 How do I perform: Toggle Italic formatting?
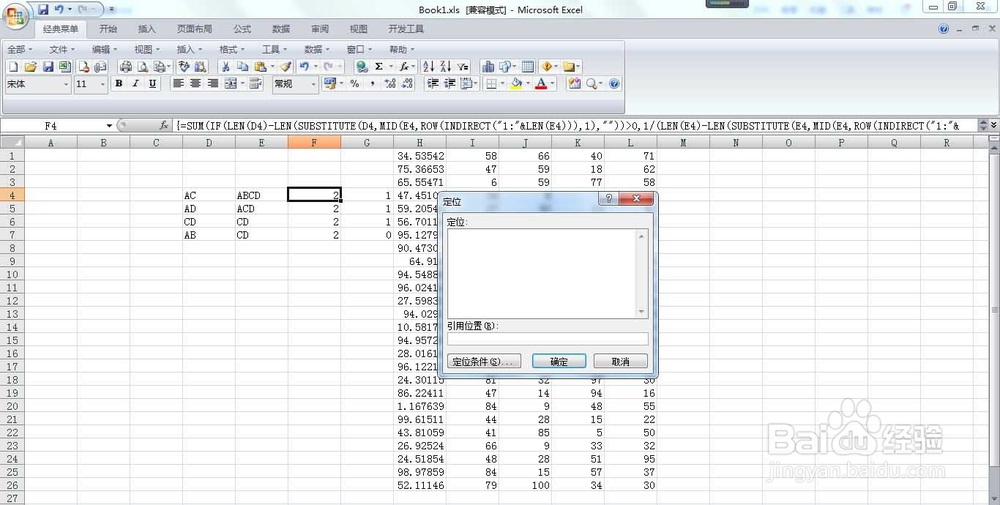(135, 84)
